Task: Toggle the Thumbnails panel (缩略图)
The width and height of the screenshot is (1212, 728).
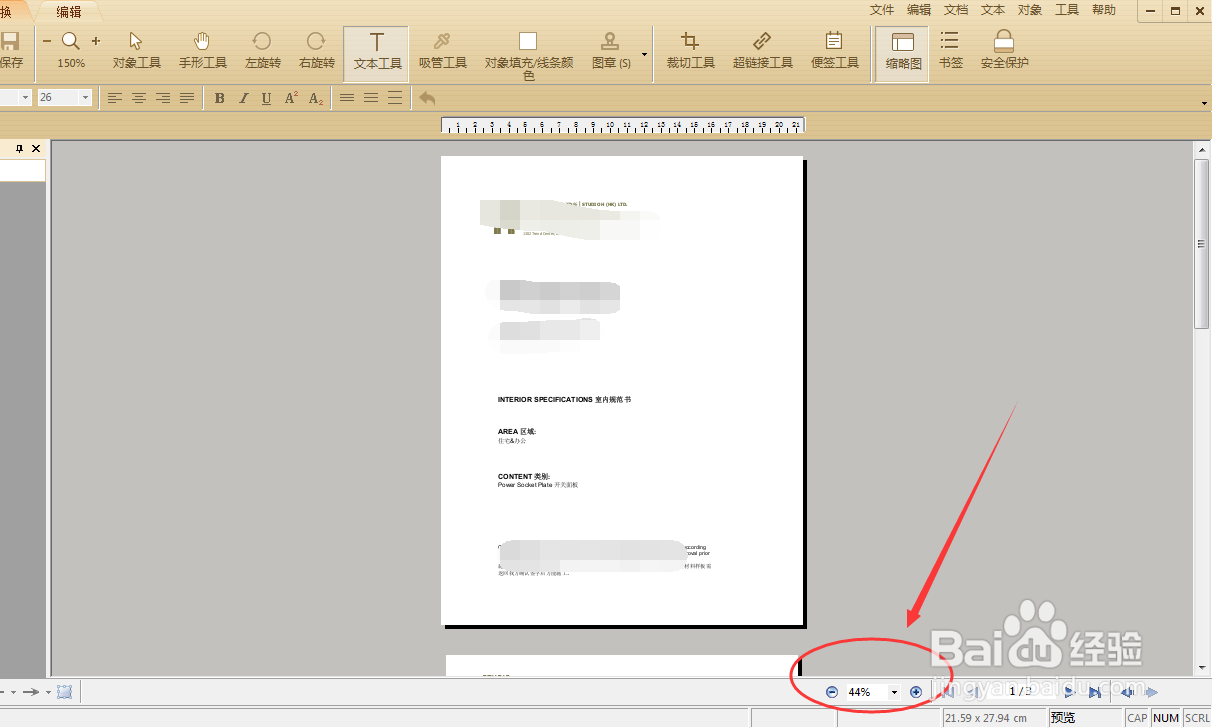Action: 903,53
